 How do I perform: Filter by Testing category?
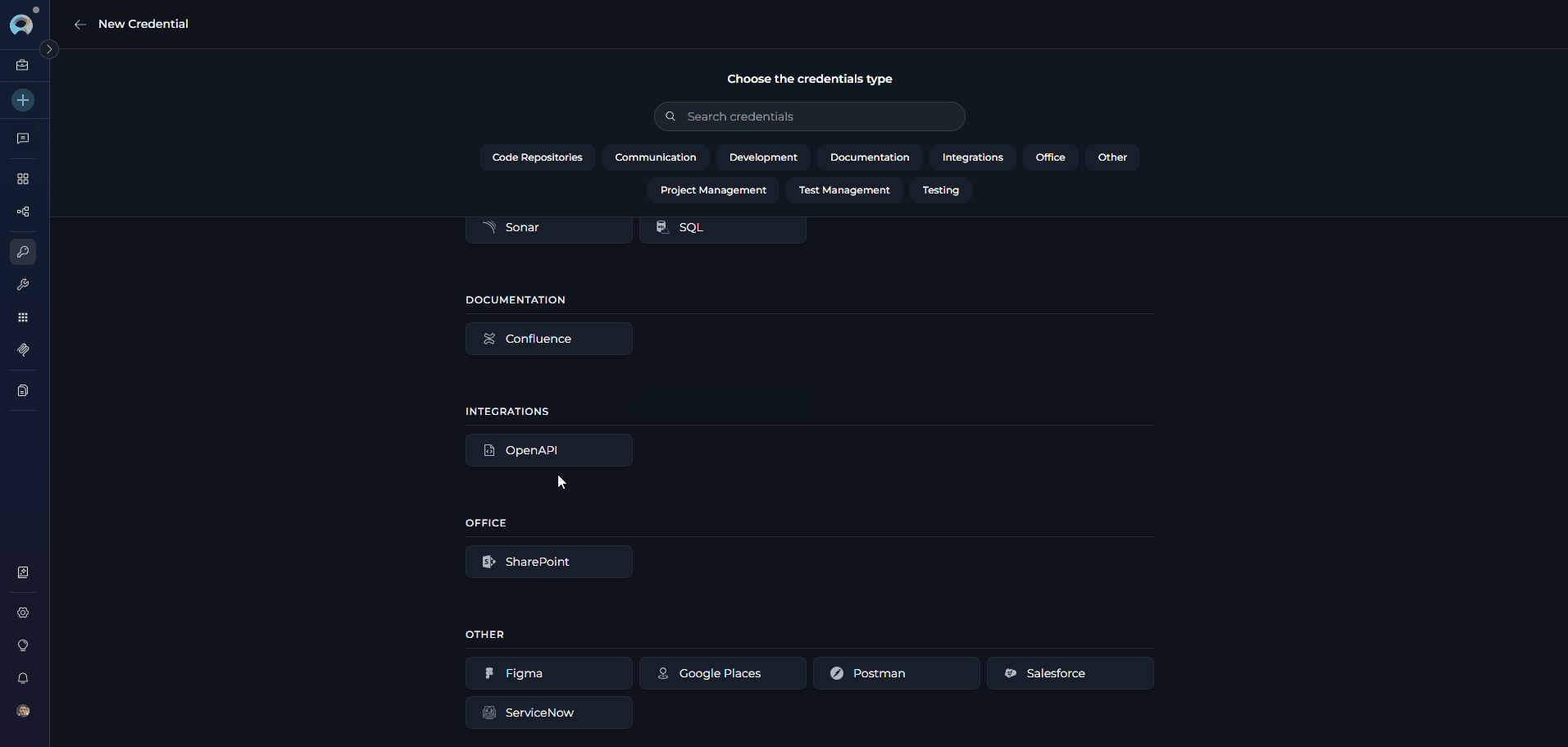940,190
